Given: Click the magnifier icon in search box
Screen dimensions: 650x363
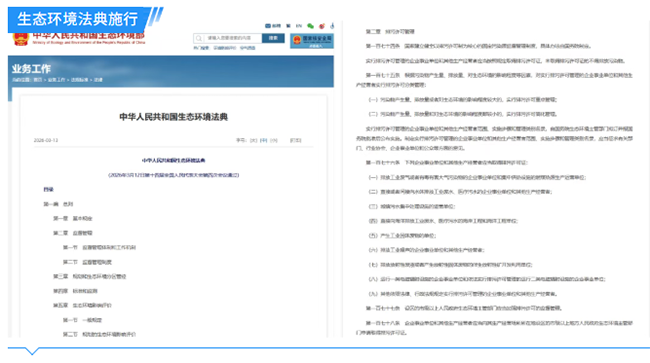Looking at the screenshot, I should point(199,38).
